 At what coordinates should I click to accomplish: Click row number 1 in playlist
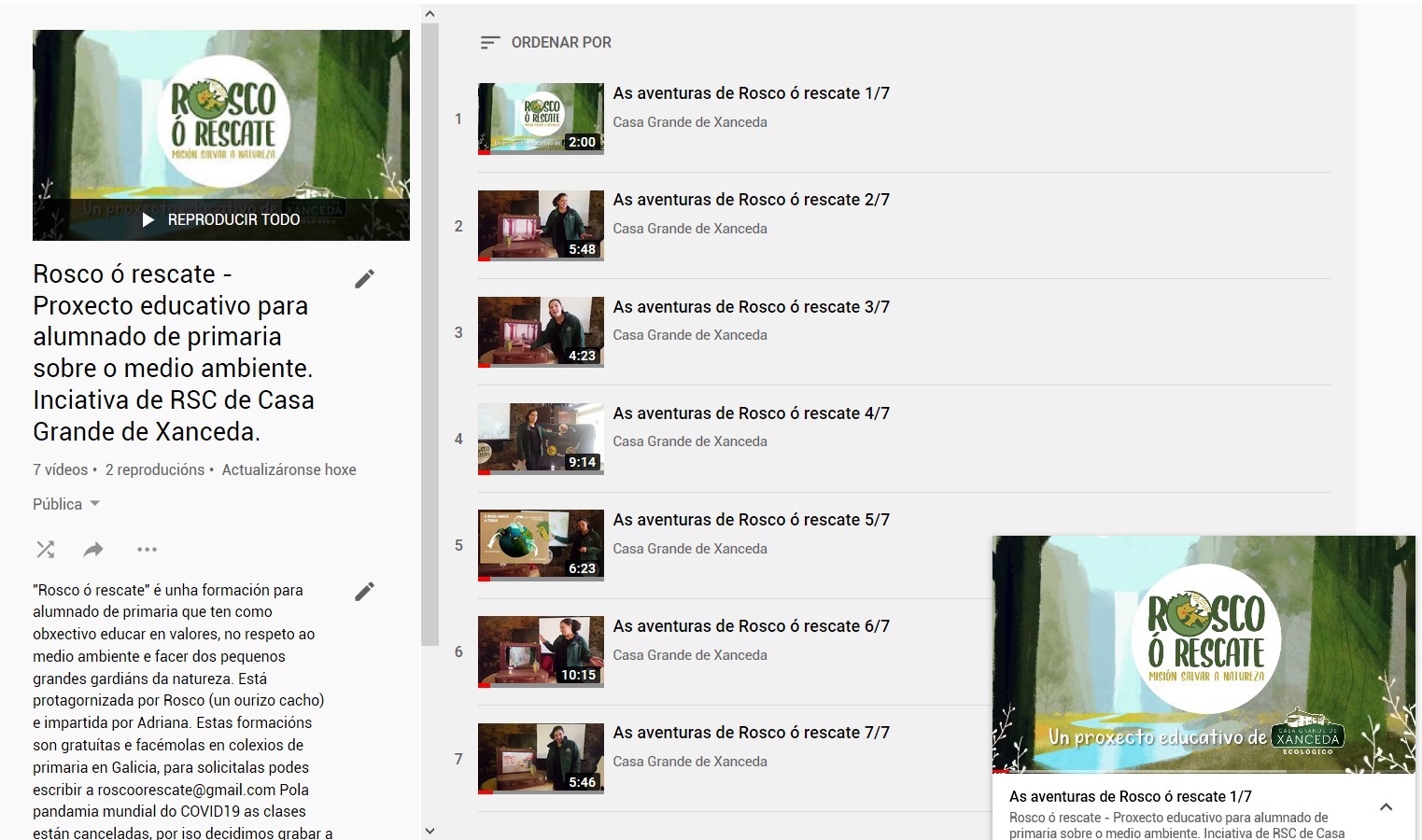pos(458,119)
